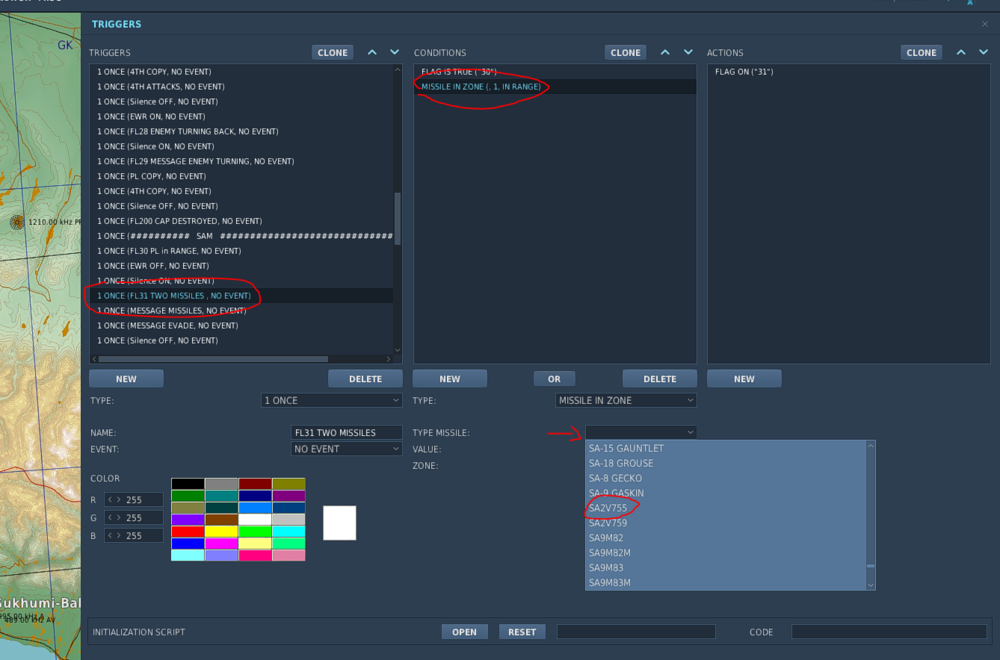Select SA2V759 missile type
The height and width of the screenshot is (660, 1000).
click(x=726, y=523)
